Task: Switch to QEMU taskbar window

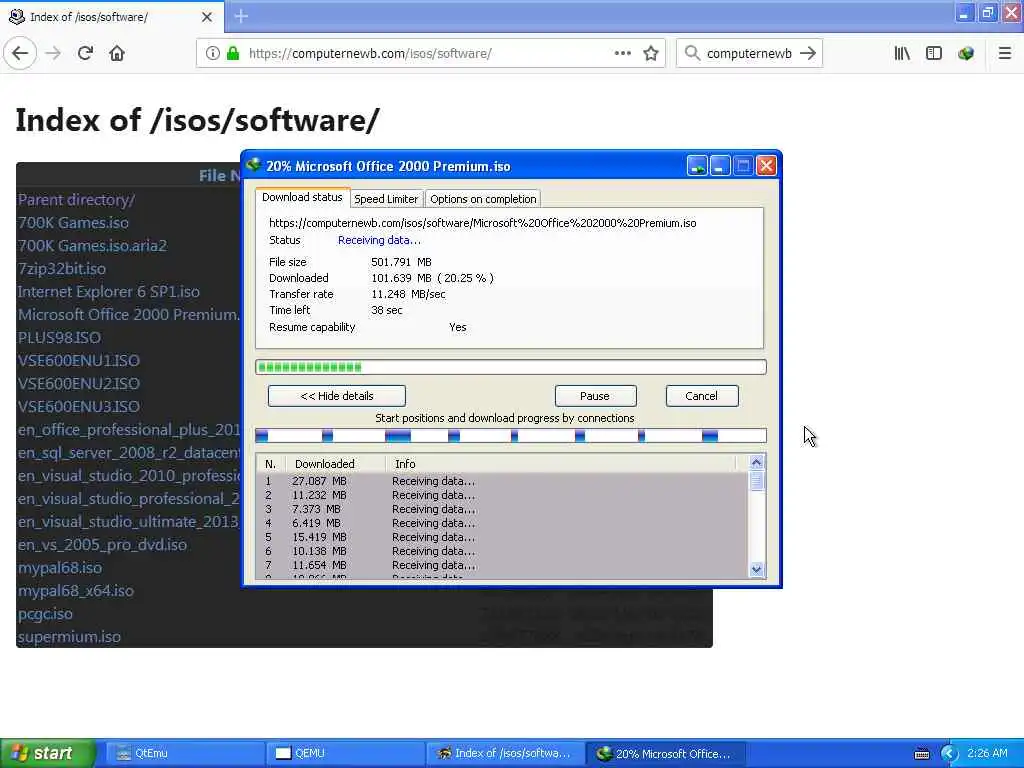Action: click(x=345, y=754)
